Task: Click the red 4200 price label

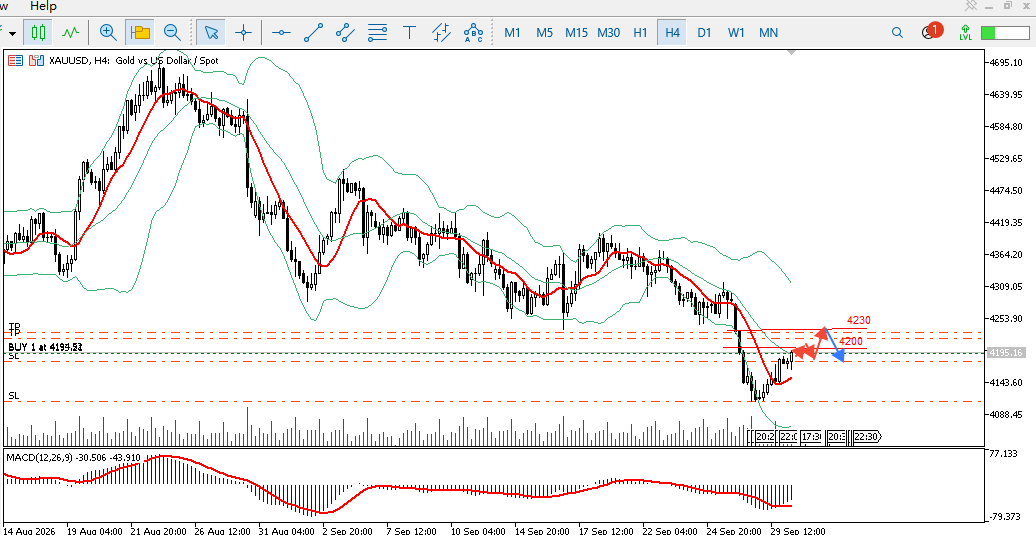Action: (851, 341)
